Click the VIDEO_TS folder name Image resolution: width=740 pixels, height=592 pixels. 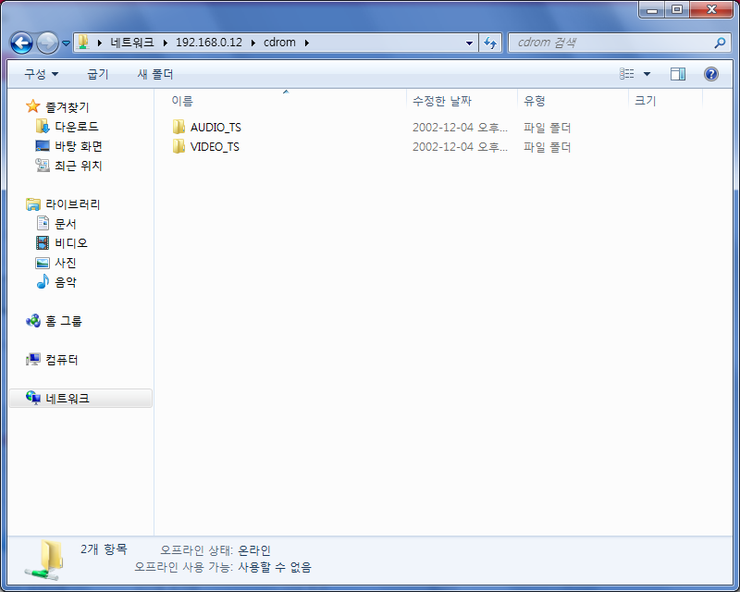[215, 147]
